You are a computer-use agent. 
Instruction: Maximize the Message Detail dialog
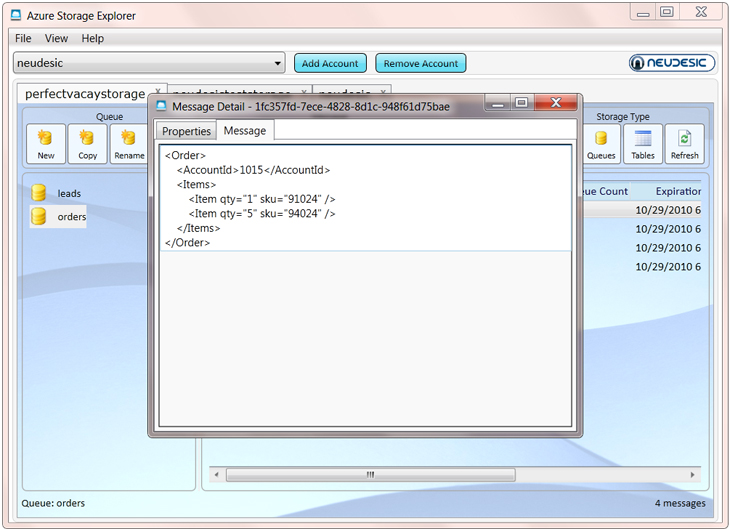522,102
